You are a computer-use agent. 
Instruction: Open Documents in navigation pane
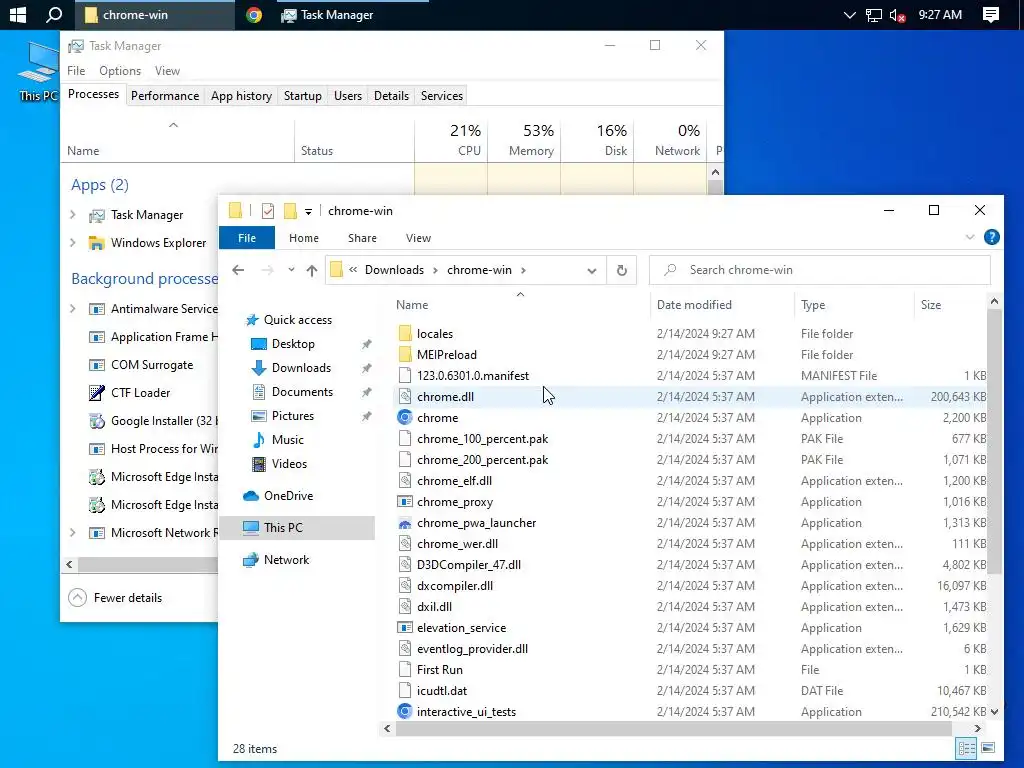pyautogui.click(x=302, y=392)
